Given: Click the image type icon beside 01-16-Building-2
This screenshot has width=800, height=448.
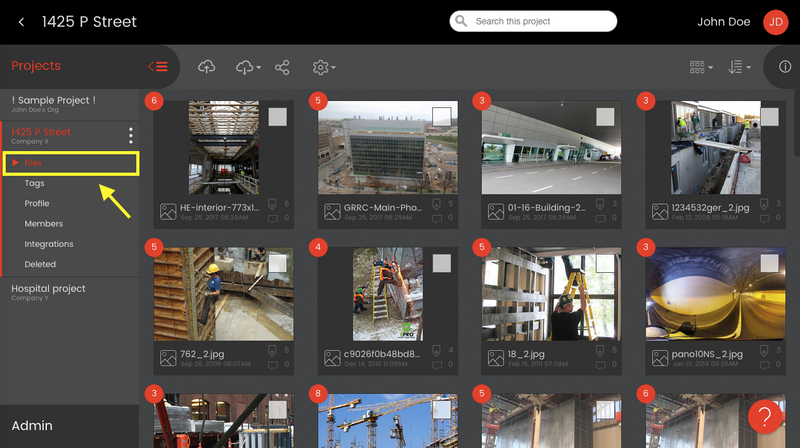Looking at the screenshot, I should [496, 212].
